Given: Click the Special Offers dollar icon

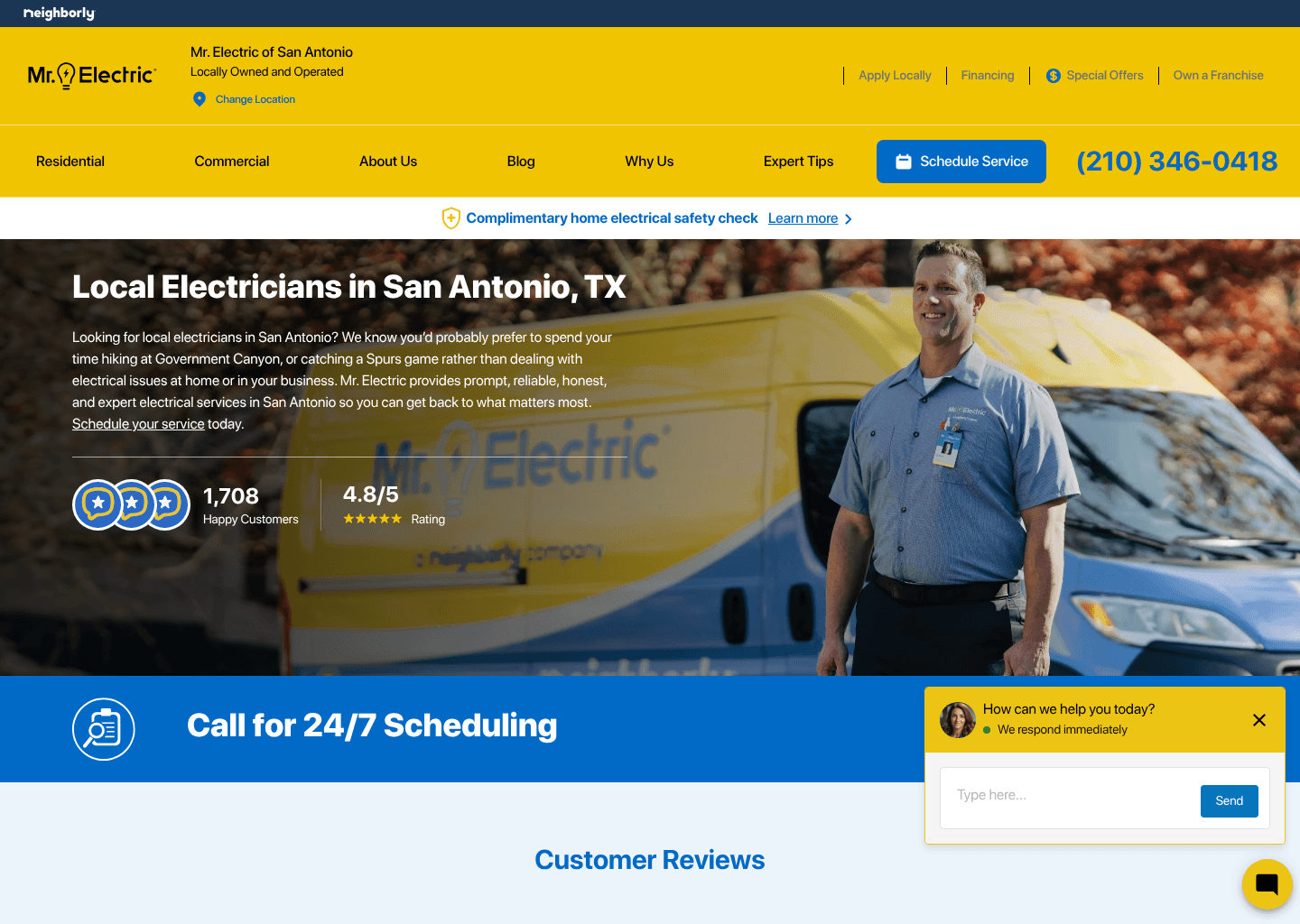Looking at the screenshot, I should pos(1054,76).
